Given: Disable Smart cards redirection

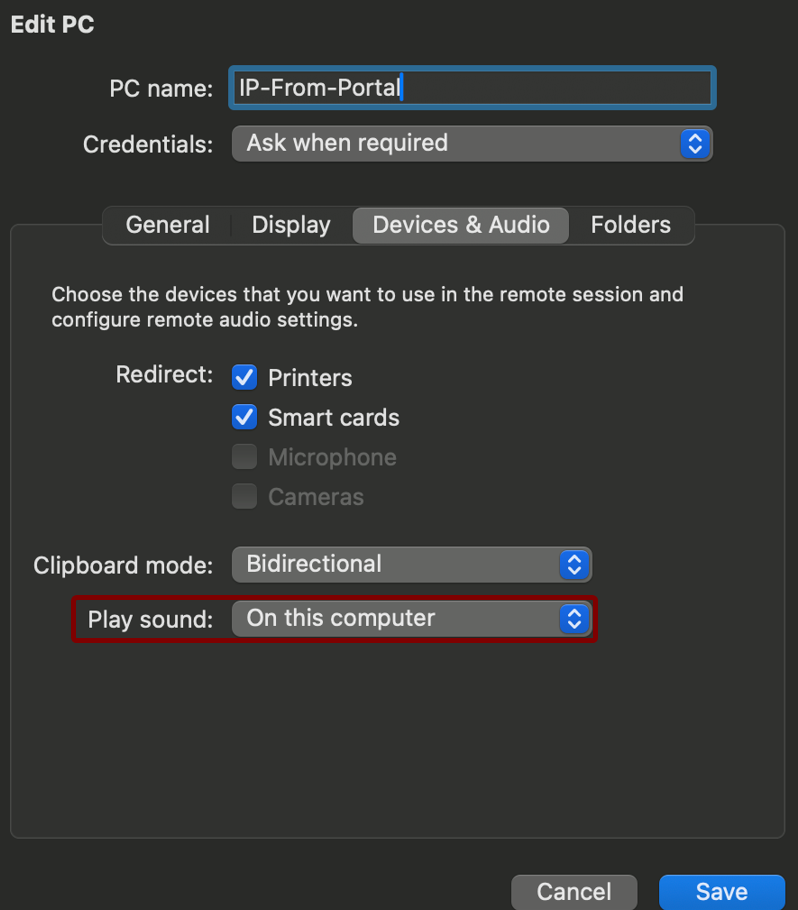Looking at the screenshot, I should (x=244, y=417).
